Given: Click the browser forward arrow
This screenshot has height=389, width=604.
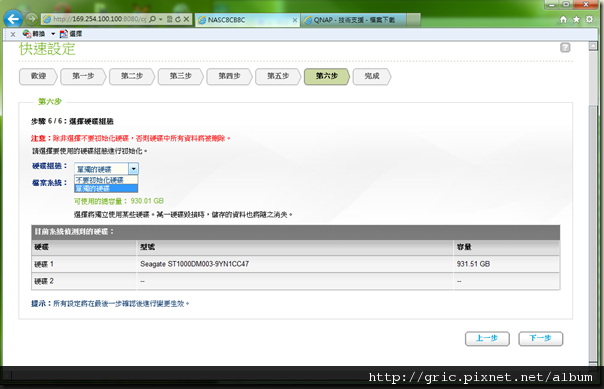Looking at the screenshot, I should click(x=32, y=18).
